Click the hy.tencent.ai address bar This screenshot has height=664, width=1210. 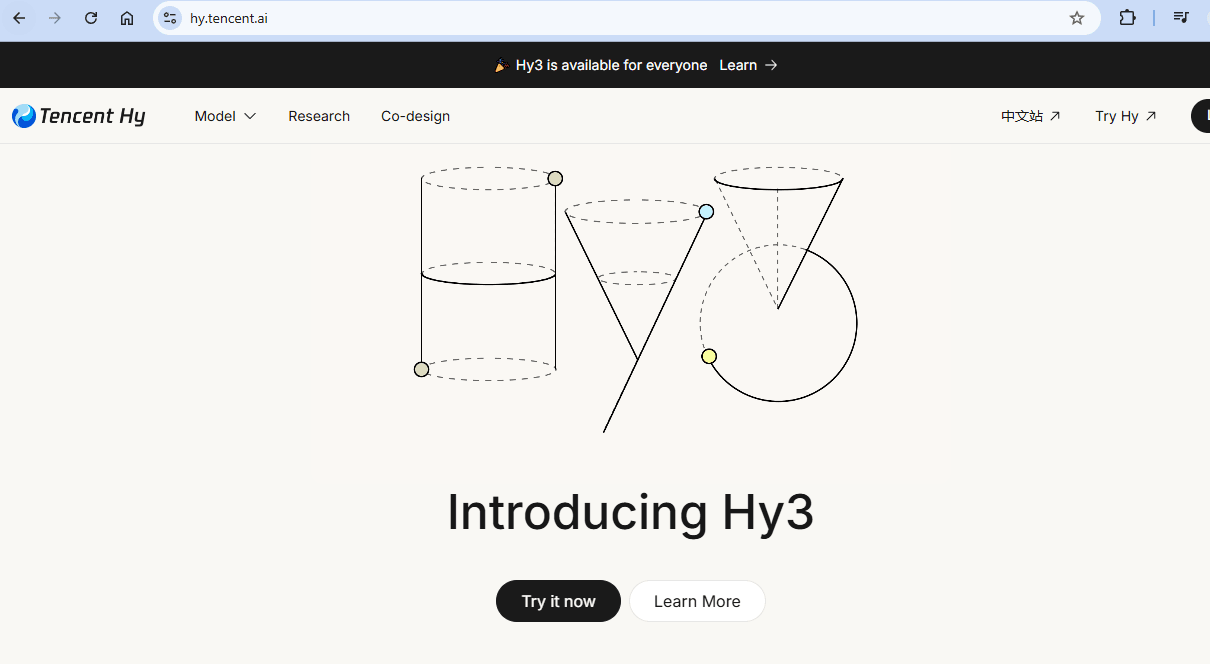point(627,18)
